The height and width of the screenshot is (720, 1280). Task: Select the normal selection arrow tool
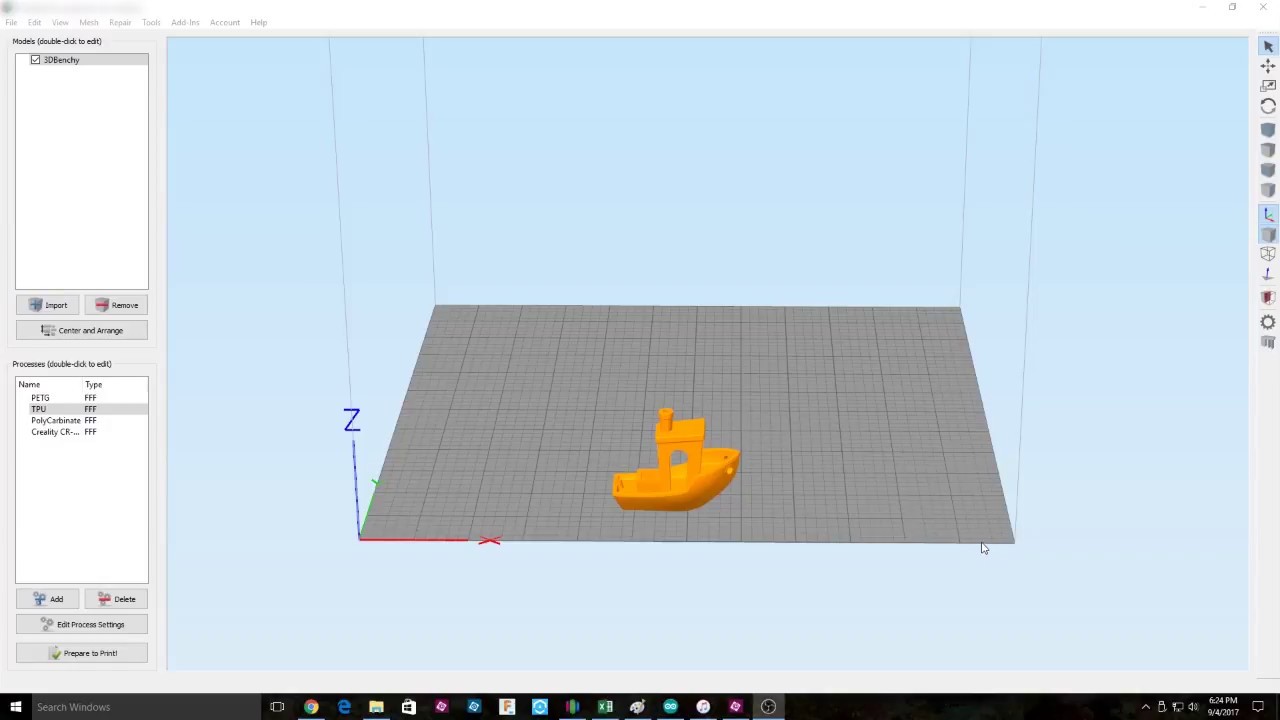click(1268, 46)
